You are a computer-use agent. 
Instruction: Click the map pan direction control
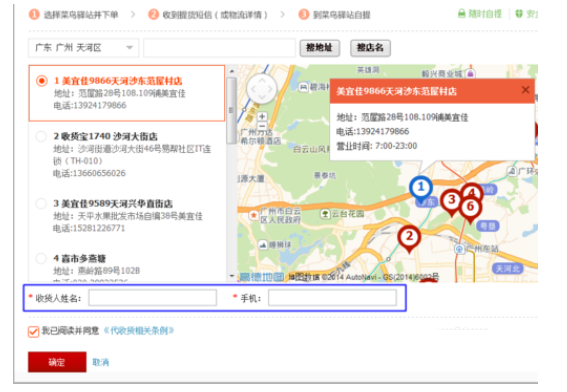pyautogui.click(x=261, y=89)
